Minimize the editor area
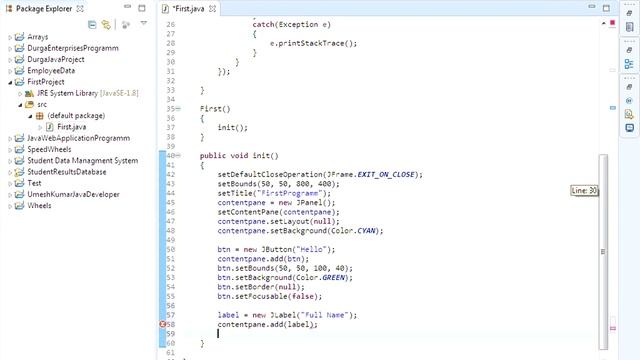 592,7
